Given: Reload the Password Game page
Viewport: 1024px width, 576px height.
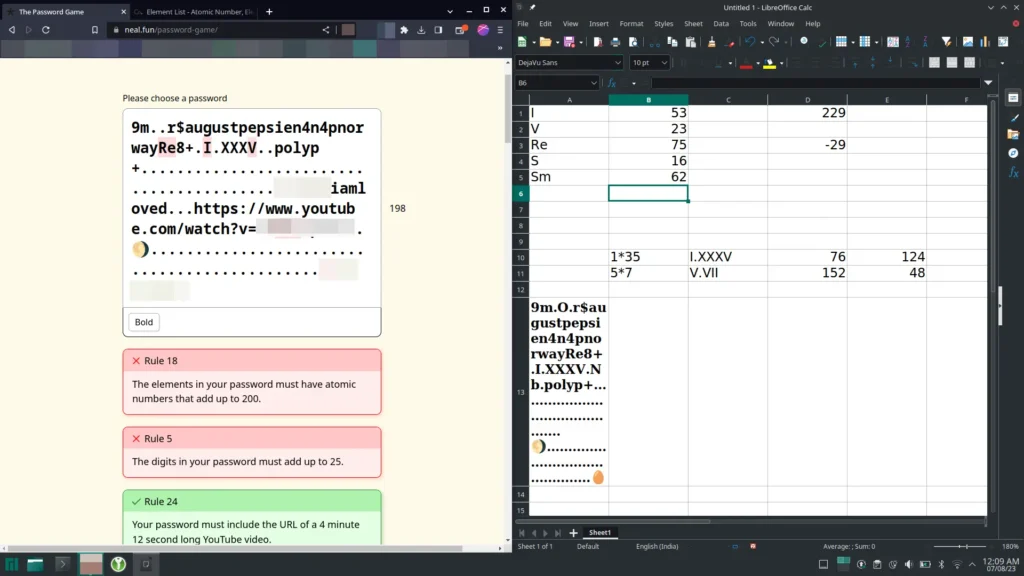Looking at the screenshot, I should (46, 29).
